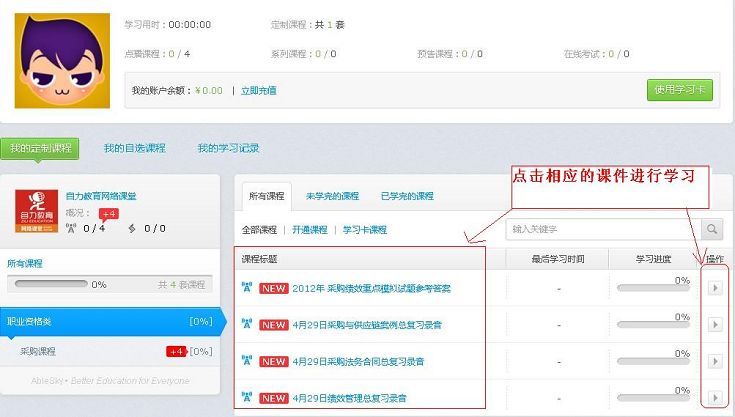Click the user avatar picture
Viewport: 735px width, 417px height.
(61, 60)
